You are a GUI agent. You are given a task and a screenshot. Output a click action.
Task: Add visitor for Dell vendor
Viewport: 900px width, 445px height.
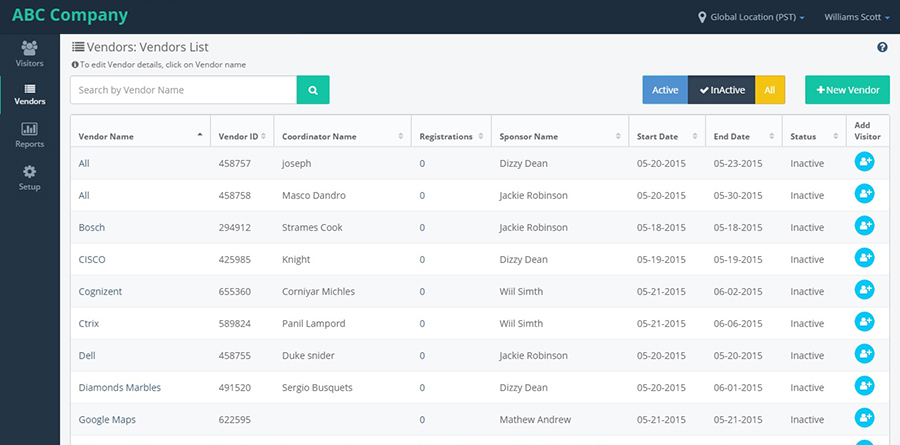[864, 354]
